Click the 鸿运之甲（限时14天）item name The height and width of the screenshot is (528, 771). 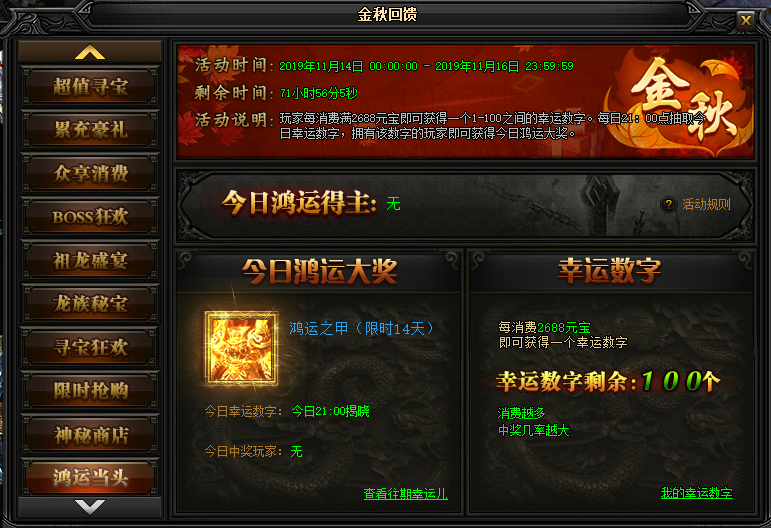tap(361, 328)
